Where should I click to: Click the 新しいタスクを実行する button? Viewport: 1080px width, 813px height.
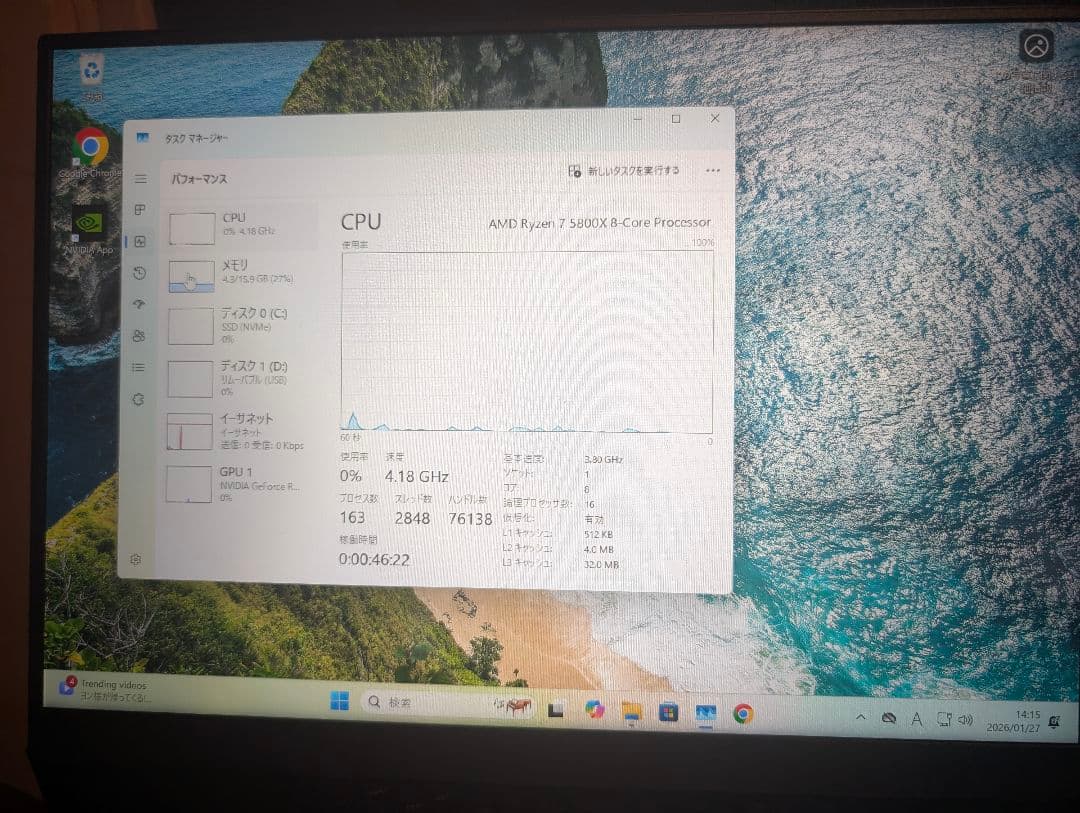[x=624, y=171]
